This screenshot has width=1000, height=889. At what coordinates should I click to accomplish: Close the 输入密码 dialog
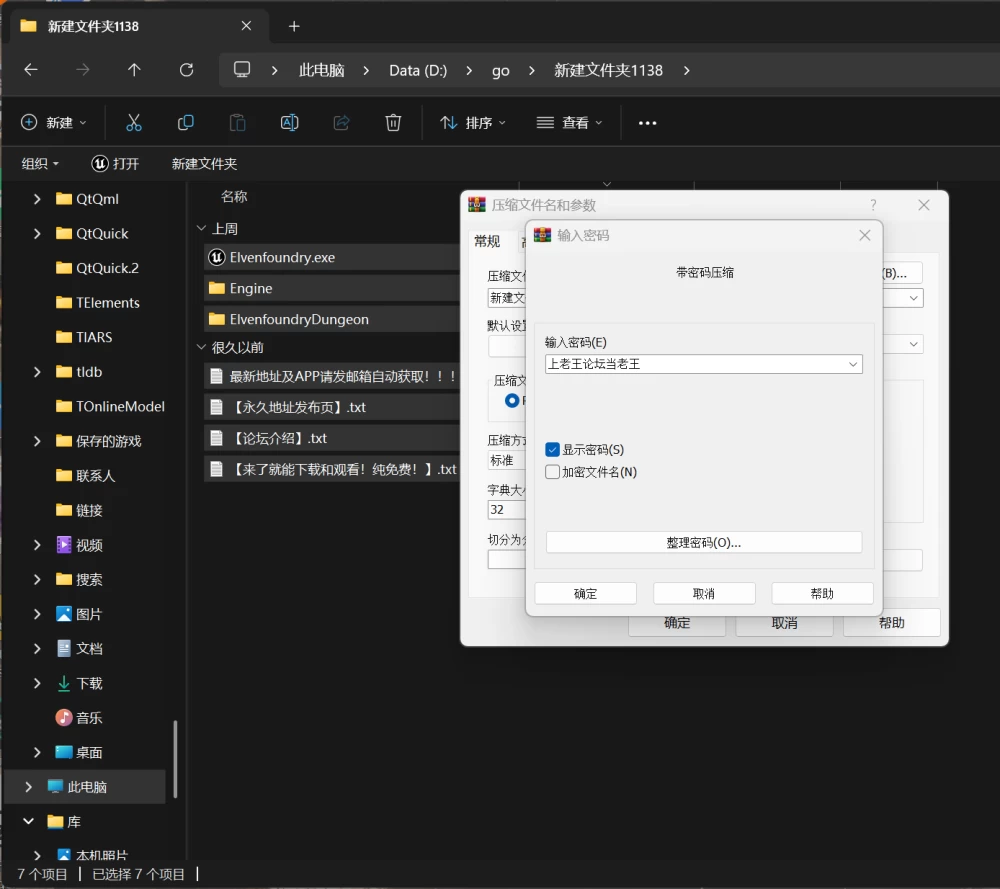tap(865, 235)
